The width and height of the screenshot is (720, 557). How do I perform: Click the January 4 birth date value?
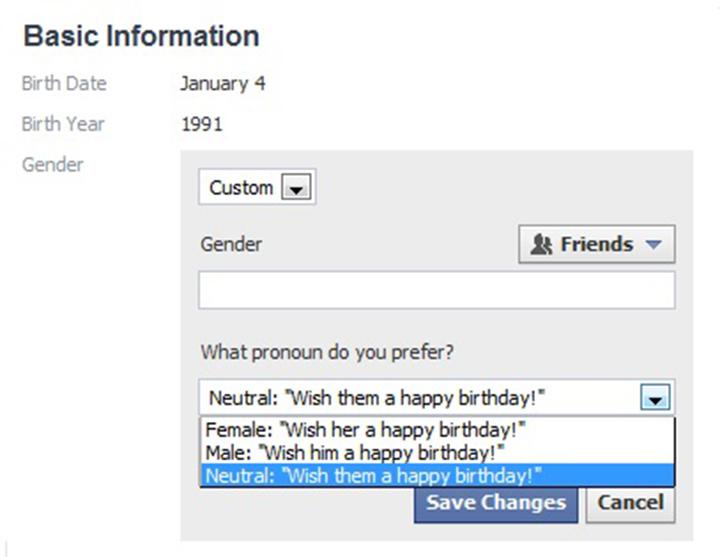click(x=223, y=84)
